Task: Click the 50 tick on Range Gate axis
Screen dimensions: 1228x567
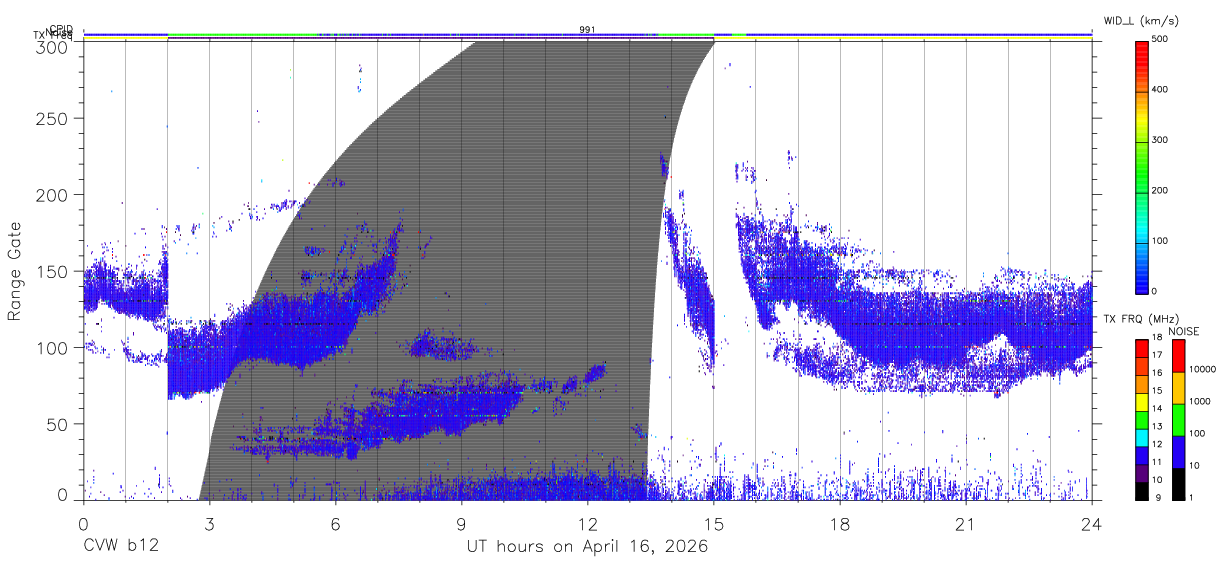Action: point(57,424)
